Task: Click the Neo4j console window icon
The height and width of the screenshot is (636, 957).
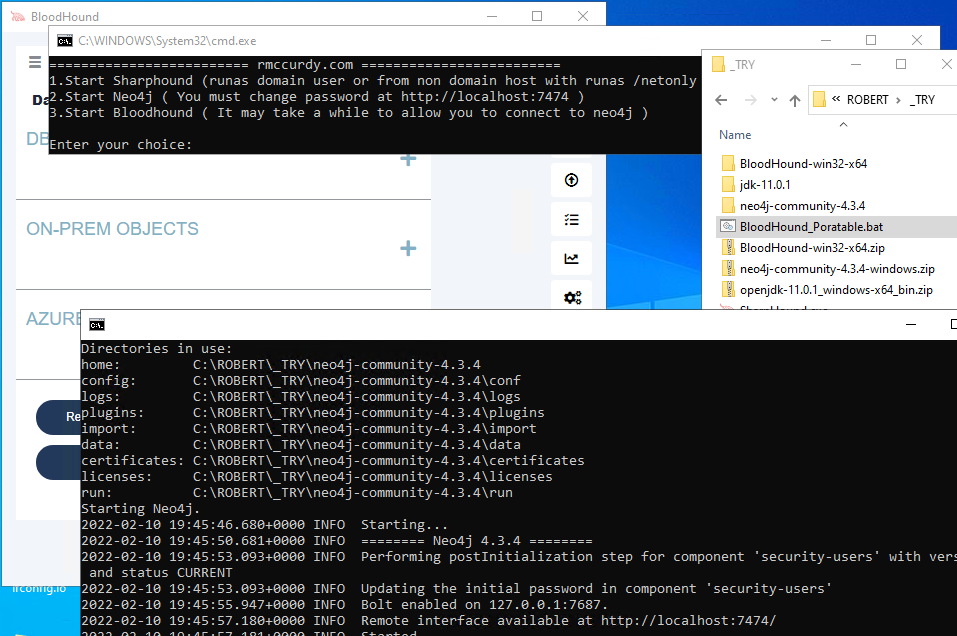Action: pyautogui.click(x=97, y=325)
